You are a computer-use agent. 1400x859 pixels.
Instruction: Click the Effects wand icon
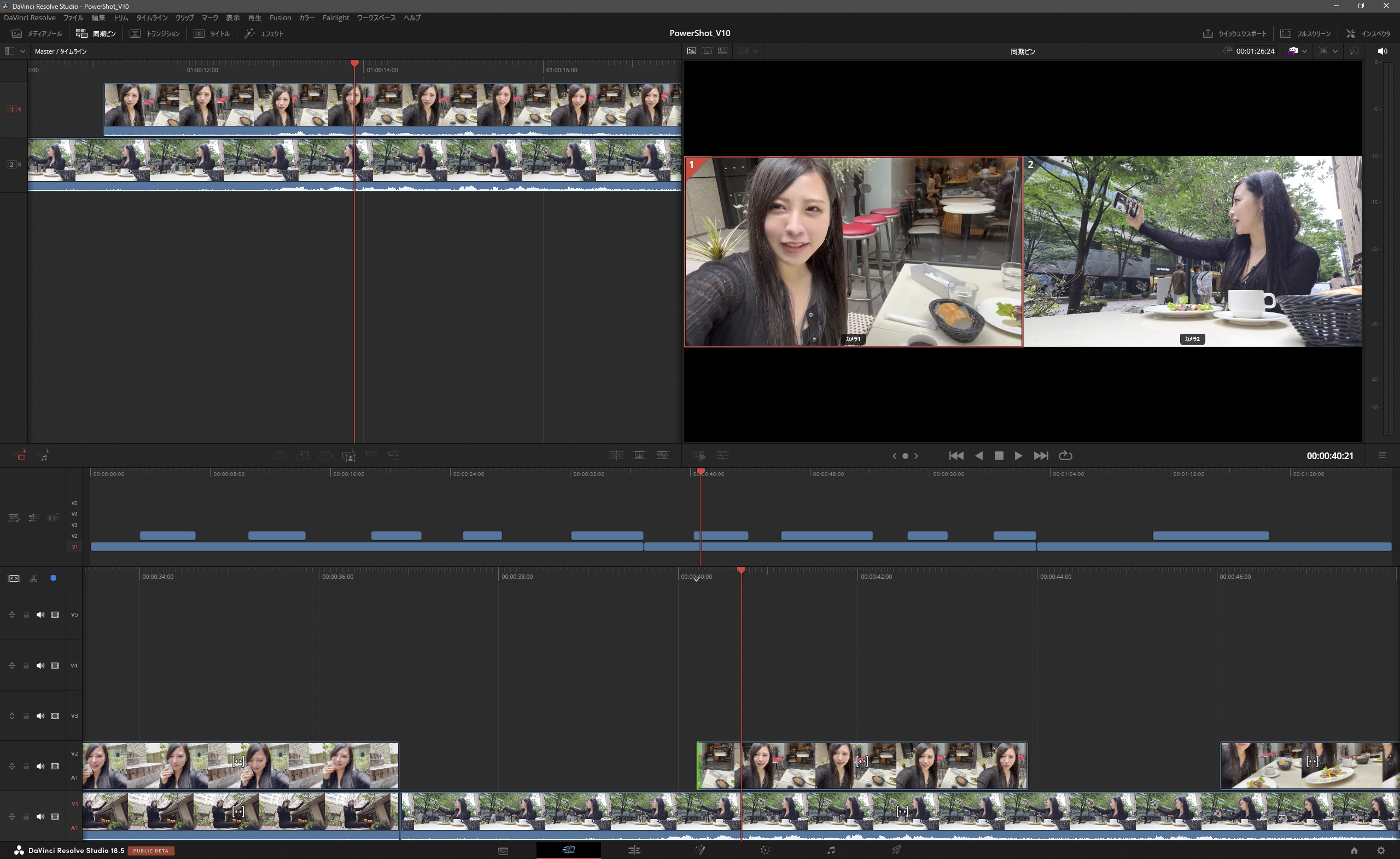point(249,33)
